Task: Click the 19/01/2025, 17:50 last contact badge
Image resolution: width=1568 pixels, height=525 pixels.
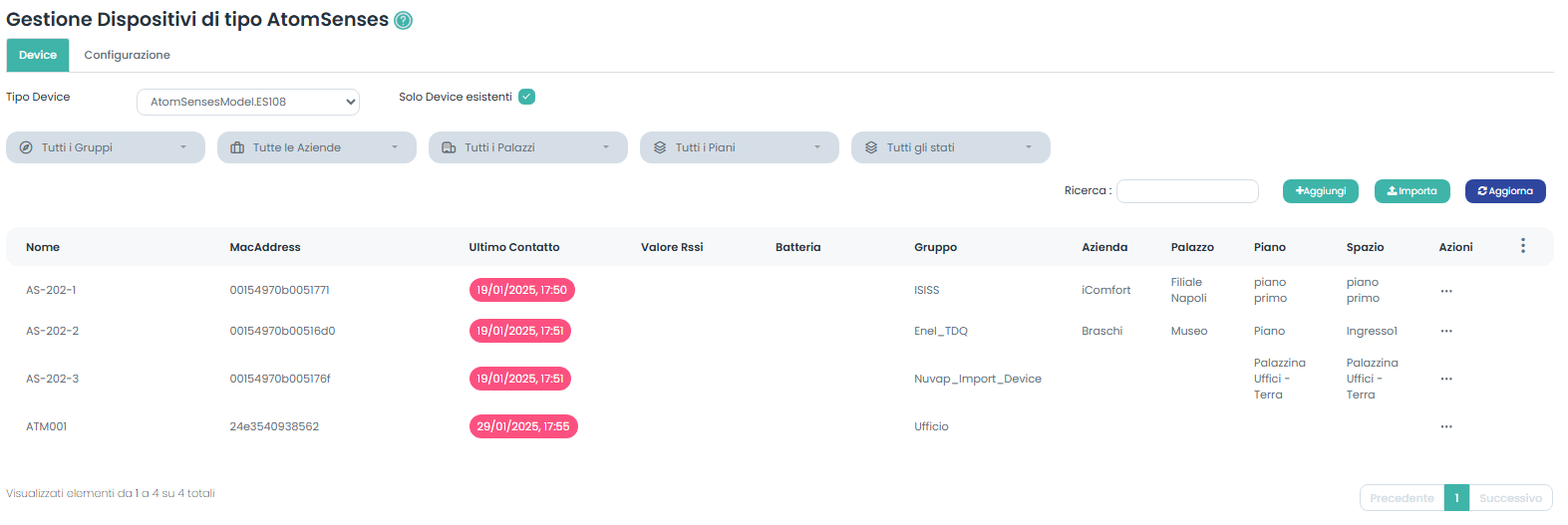Action: pos(521,290)
